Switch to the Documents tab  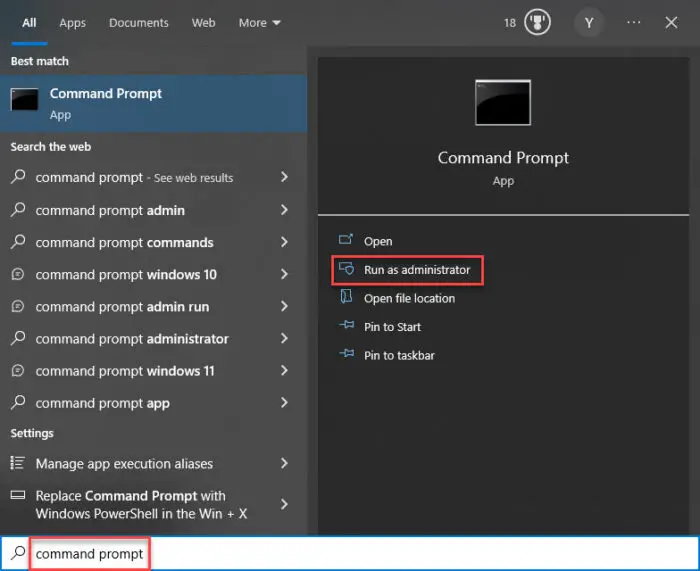[x=139, y=23]
